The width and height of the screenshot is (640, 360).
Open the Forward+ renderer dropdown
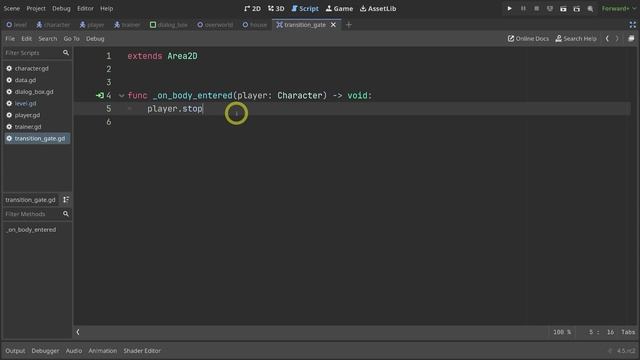click(x=618, y=8)
